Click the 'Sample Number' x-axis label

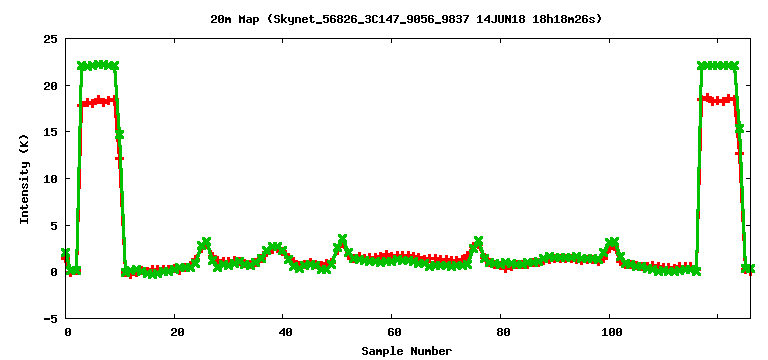coord(407,351)
